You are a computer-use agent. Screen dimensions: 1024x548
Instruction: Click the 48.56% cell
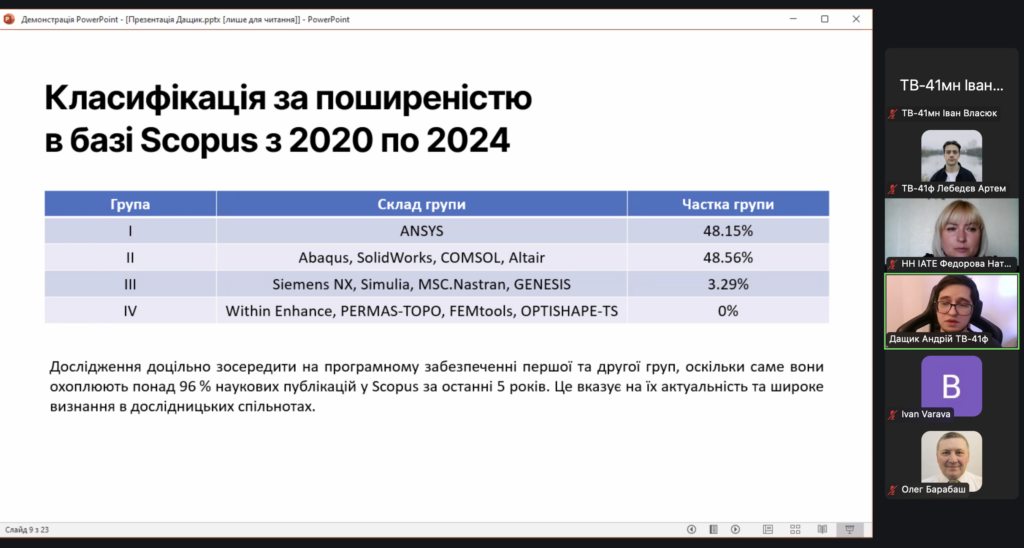click(x=728, y=257)
